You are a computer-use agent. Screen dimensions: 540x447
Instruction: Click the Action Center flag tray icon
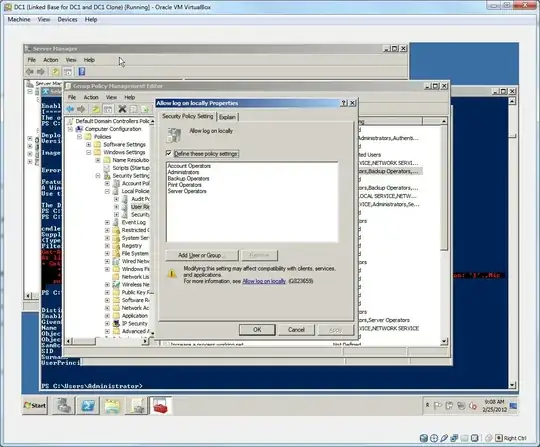438,406
